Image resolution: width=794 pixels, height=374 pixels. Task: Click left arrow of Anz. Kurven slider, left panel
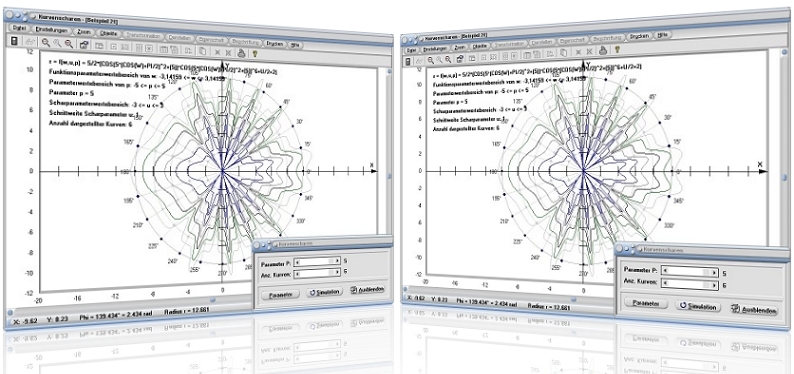297,274
